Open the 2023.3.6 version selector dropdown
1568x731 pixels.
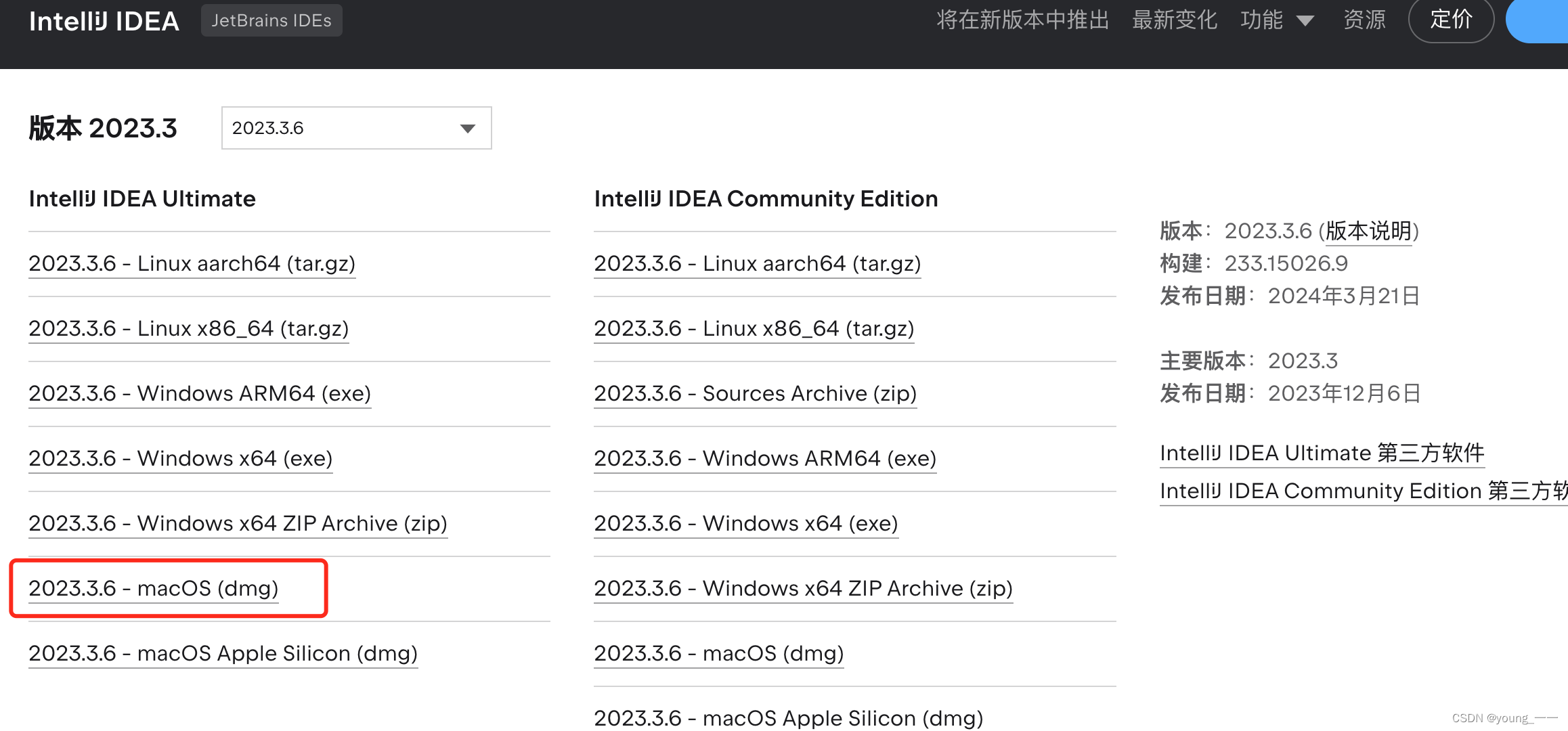click(x=356, y=128)
